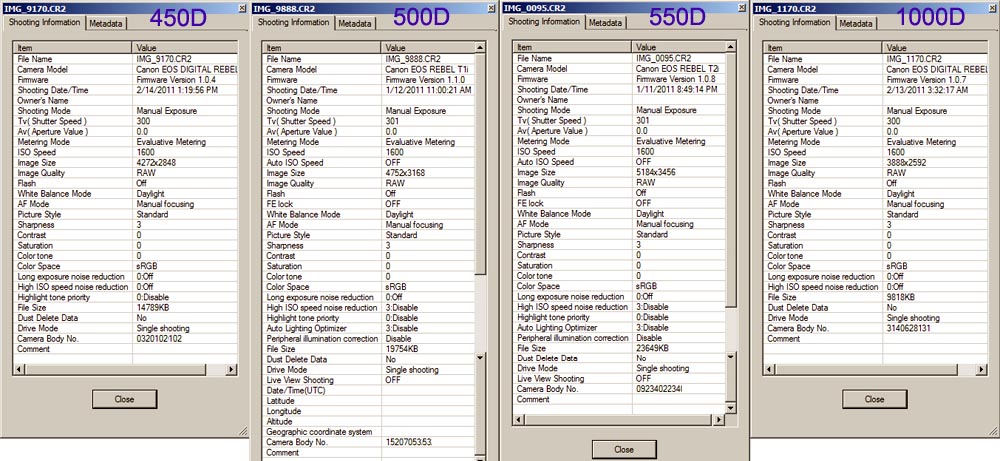Screen dimensions: 1000x461
Task: Click the Close button in the IMG_0095.CR2 window
Action: (624, 449)
